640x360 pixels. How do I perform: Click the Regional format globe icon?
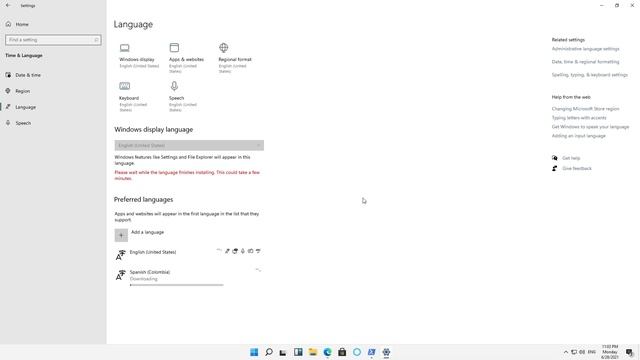pyautogui.click(x=224, y=48)
